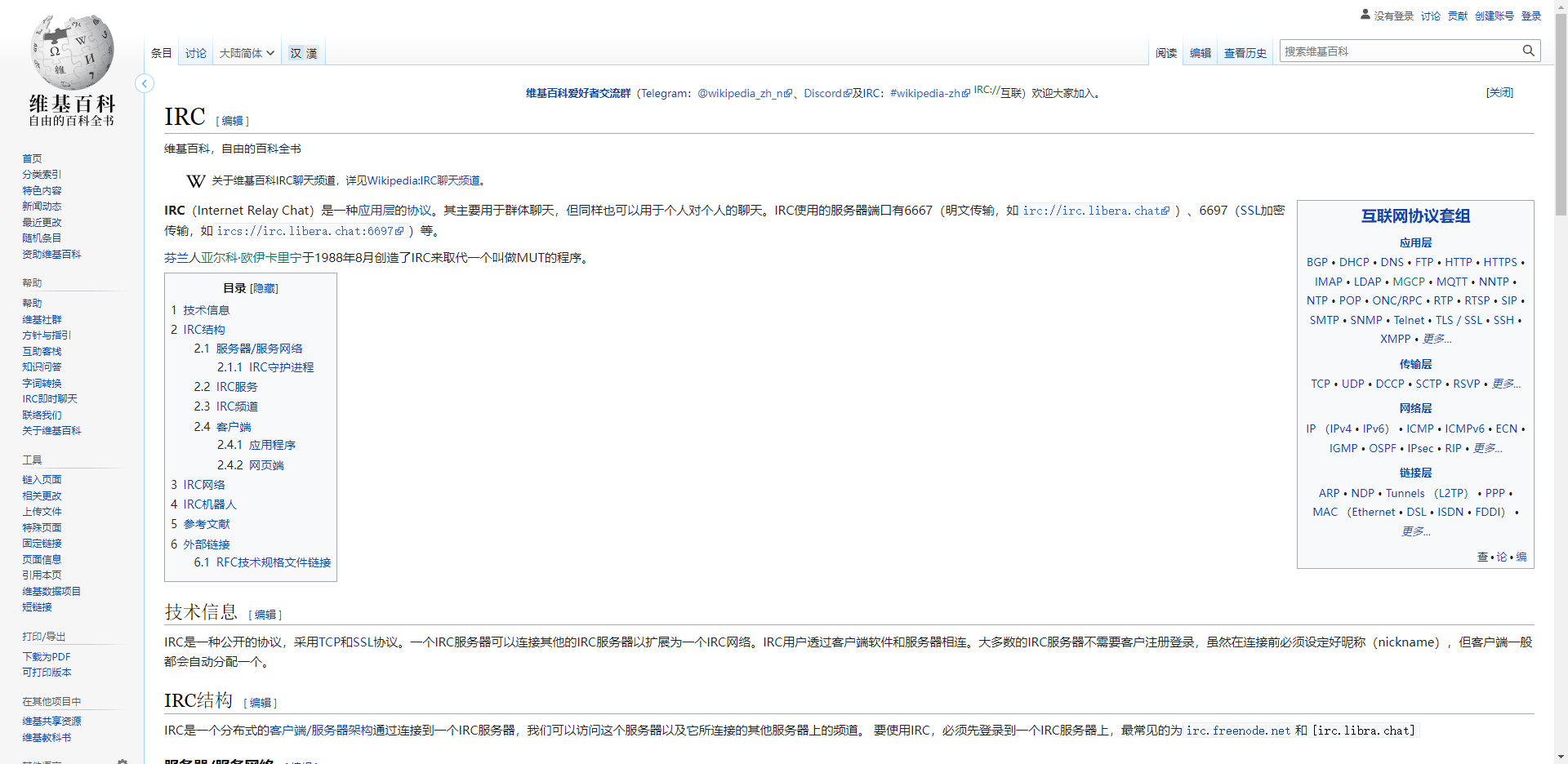Click the 创建账号 link
This screenshot has height=764, width=1568.
1494,16
